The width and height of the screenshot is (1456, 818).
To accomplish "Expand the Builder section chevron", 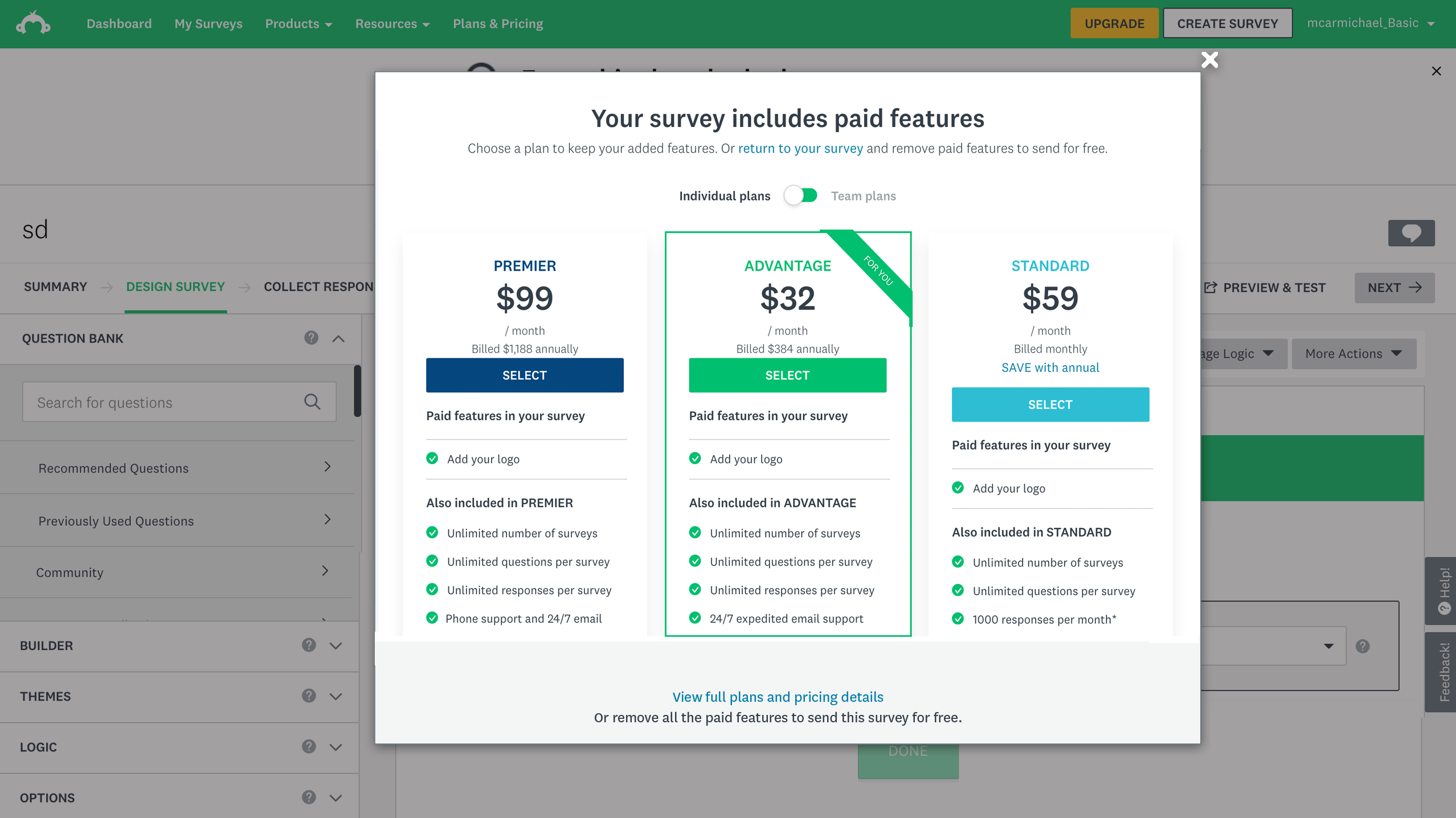I will tap(336, 645).
